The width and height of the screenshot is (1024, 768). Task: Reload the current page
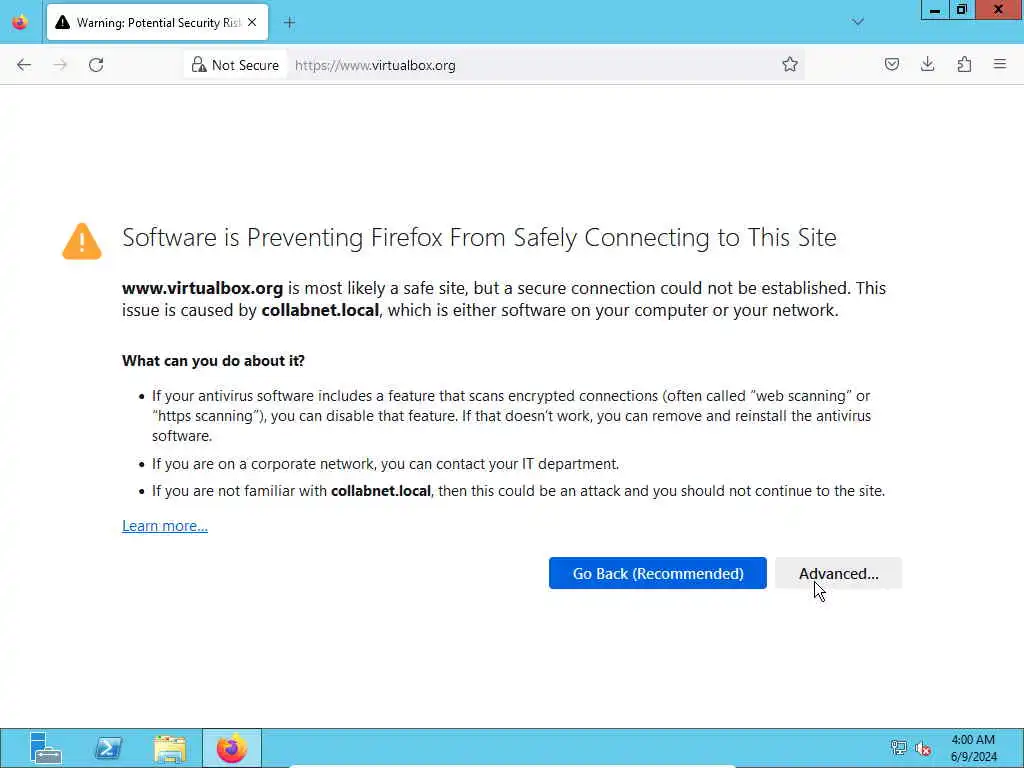point(96,65)
